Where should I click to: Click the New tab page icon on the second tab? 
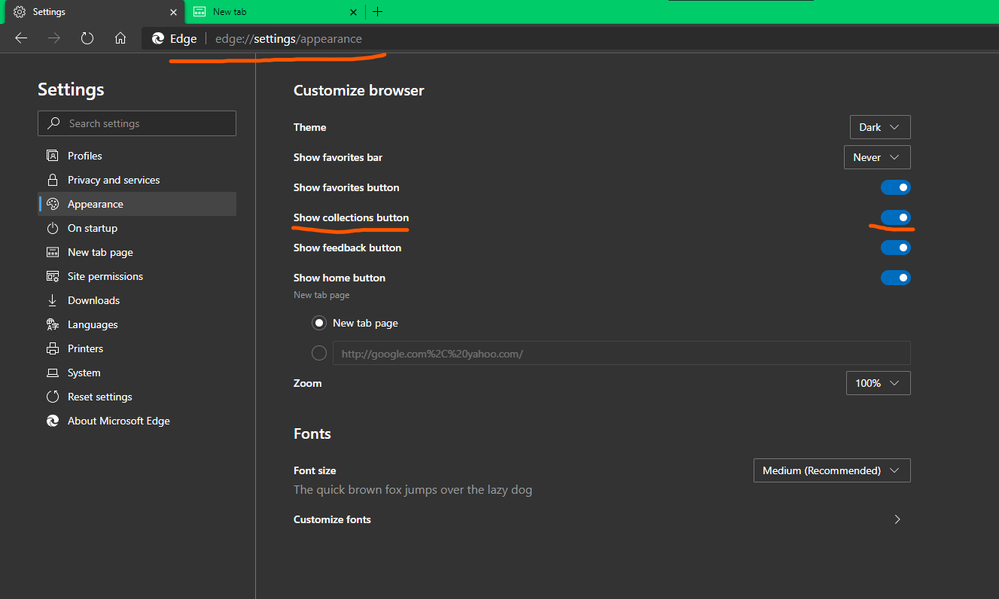coord(199,11)
